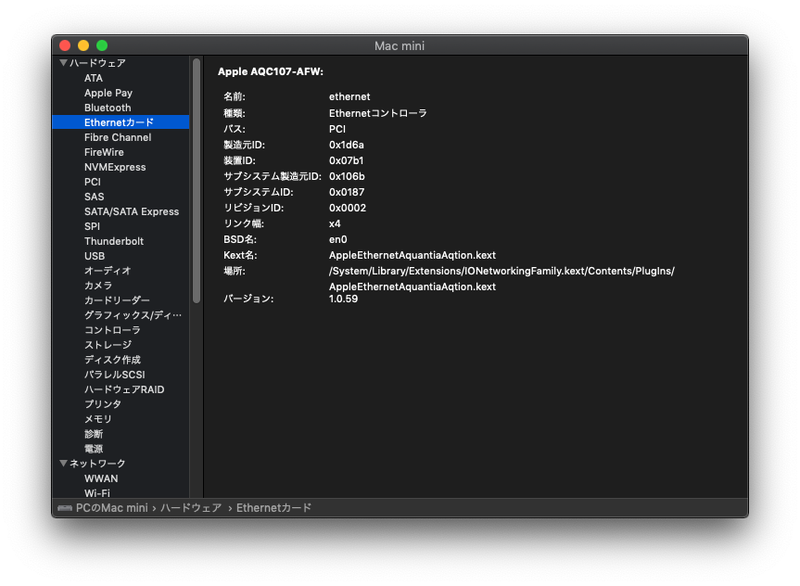Collapse the ハードウェア section
The height and width of the screenshot is (586, 800).
(x=62, y=62)
